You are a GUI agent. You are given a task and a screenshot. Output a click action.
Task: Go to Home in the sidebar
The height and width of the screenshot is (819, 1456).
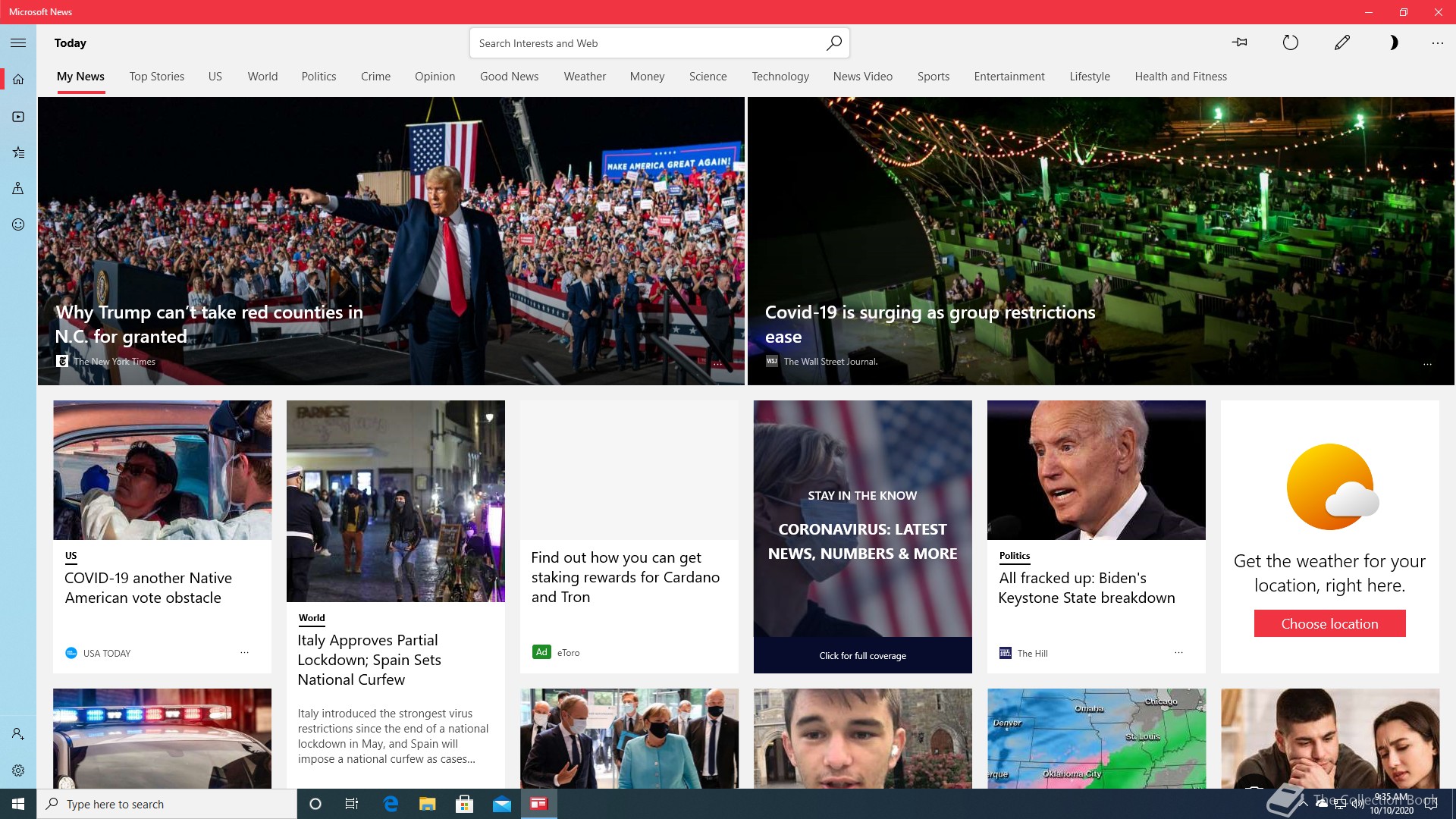pyautogui.click(x=18, y=79)
